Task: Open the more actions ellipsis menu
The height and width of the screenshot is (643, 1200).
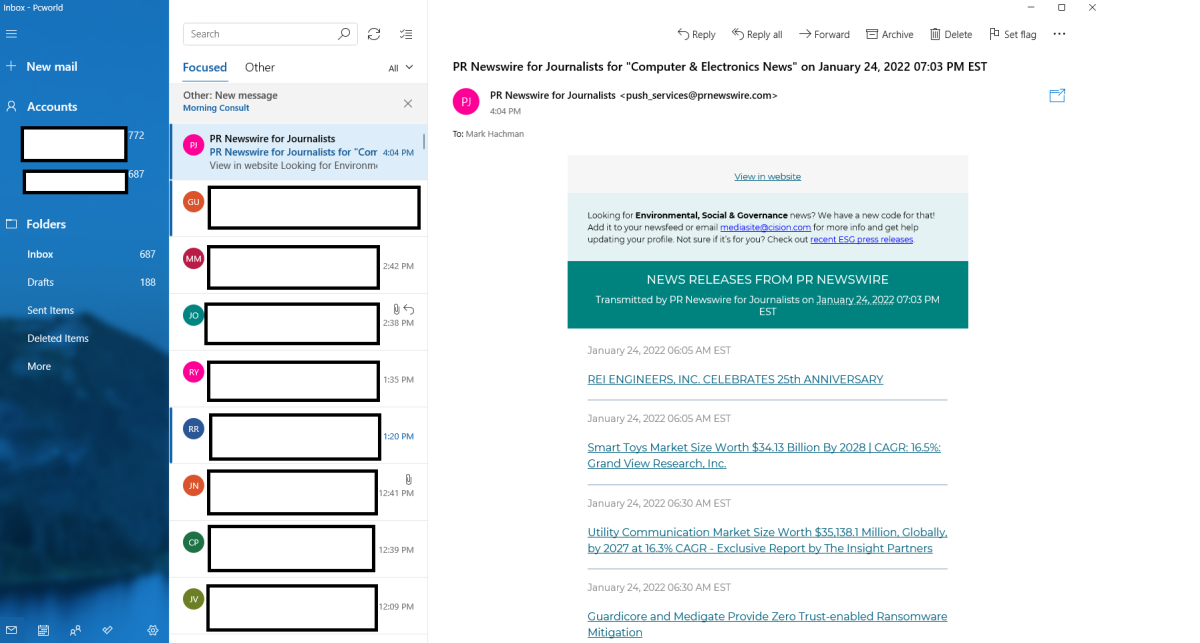Action: pos(1059,34)
